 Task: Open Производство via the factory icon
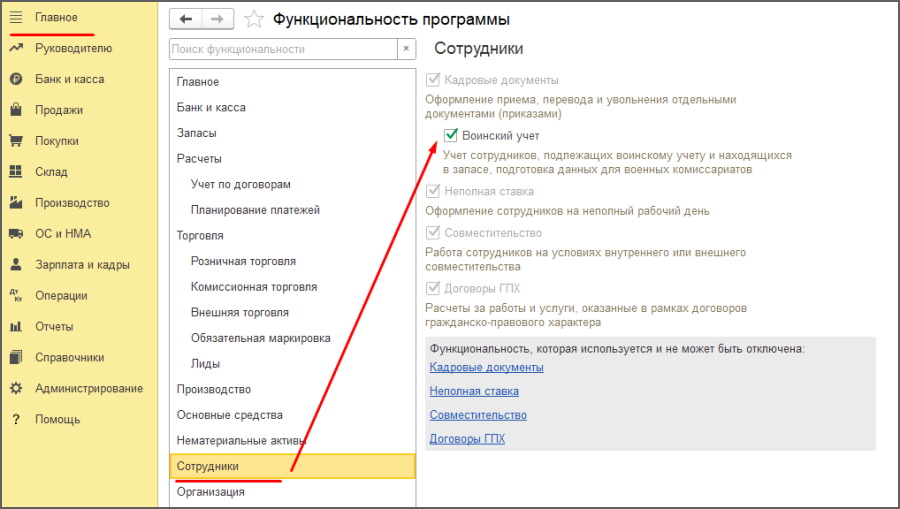tap(16, 203)
